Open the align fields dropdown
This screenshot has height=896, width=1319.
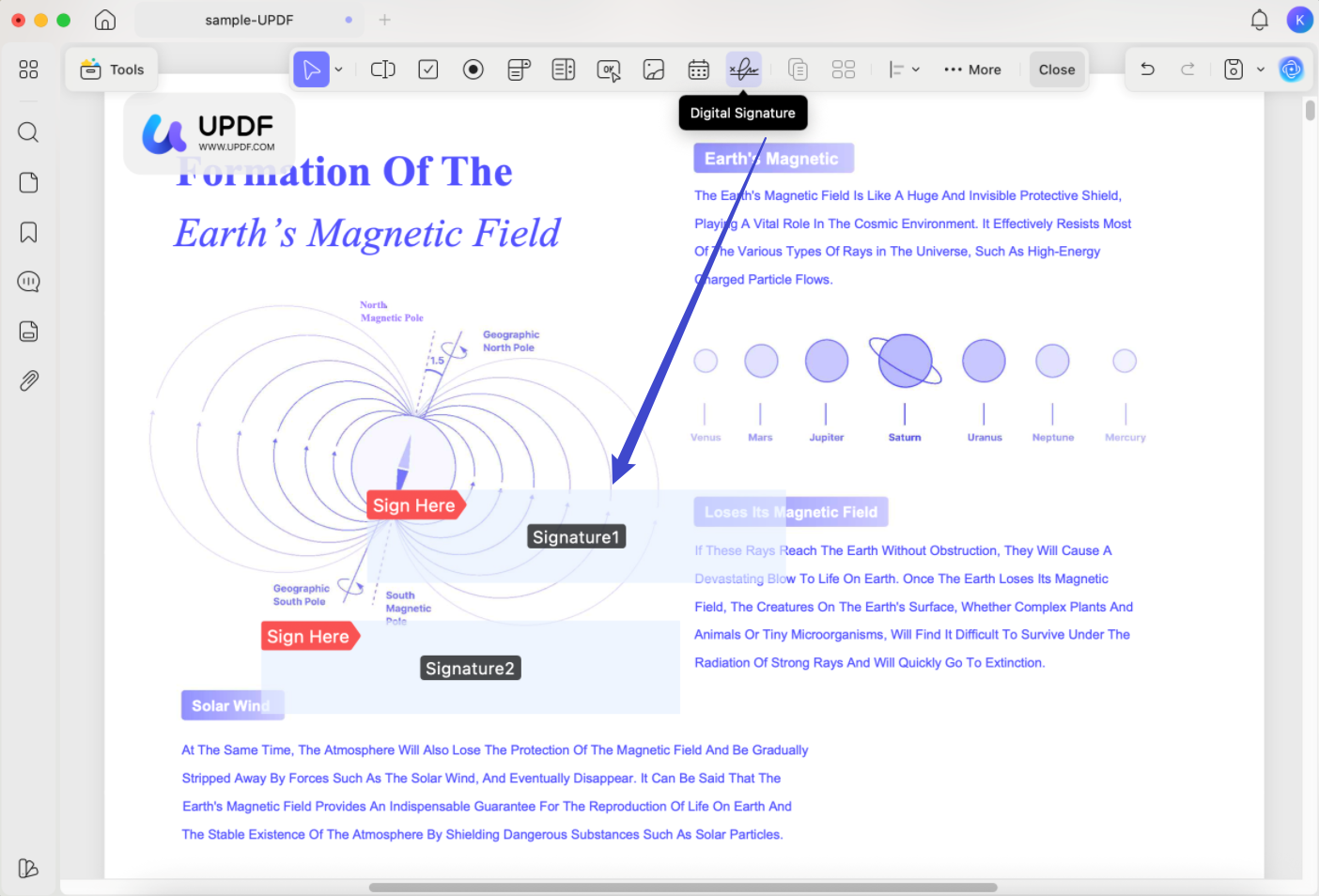click(905, 70)
